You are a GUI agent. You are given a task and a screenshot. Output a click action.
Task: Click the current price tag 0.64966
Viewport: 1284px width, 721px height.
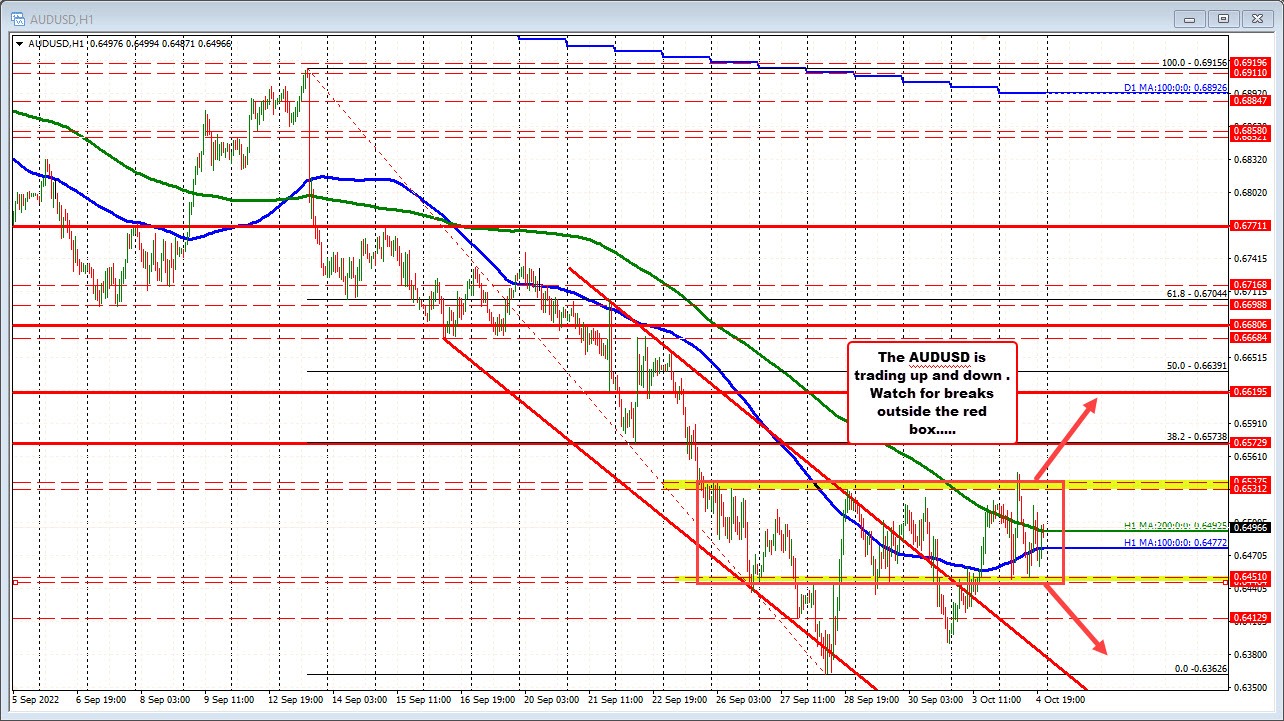coord(1252,527)
